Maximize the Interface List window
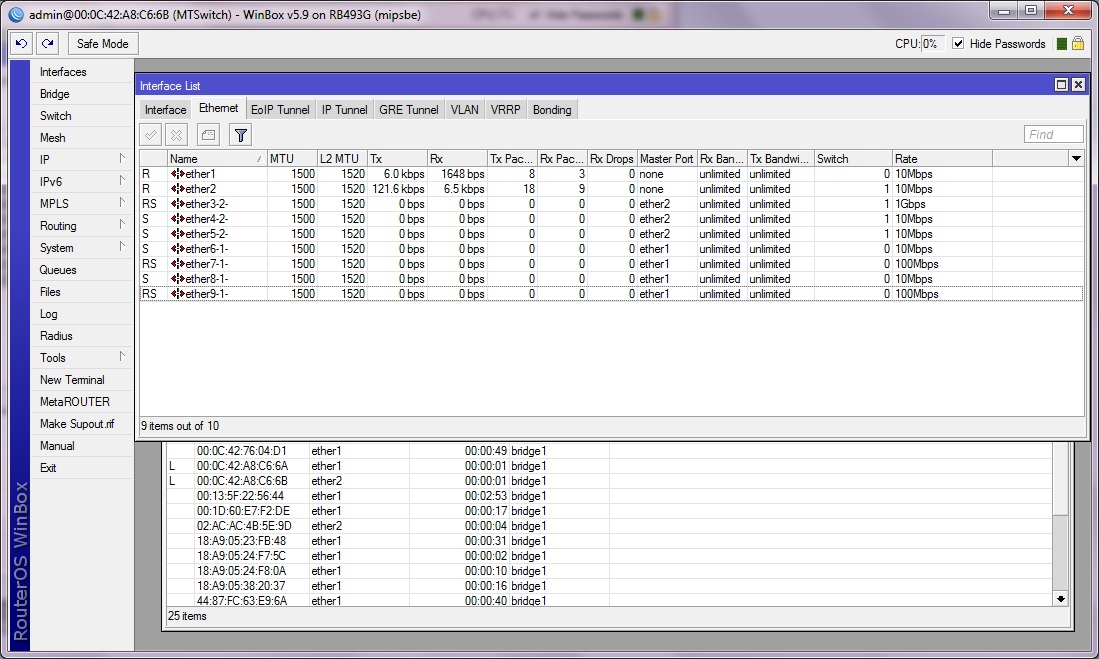The width and height of the screenshot is (1099, 659). click(x=1061, y=85)
